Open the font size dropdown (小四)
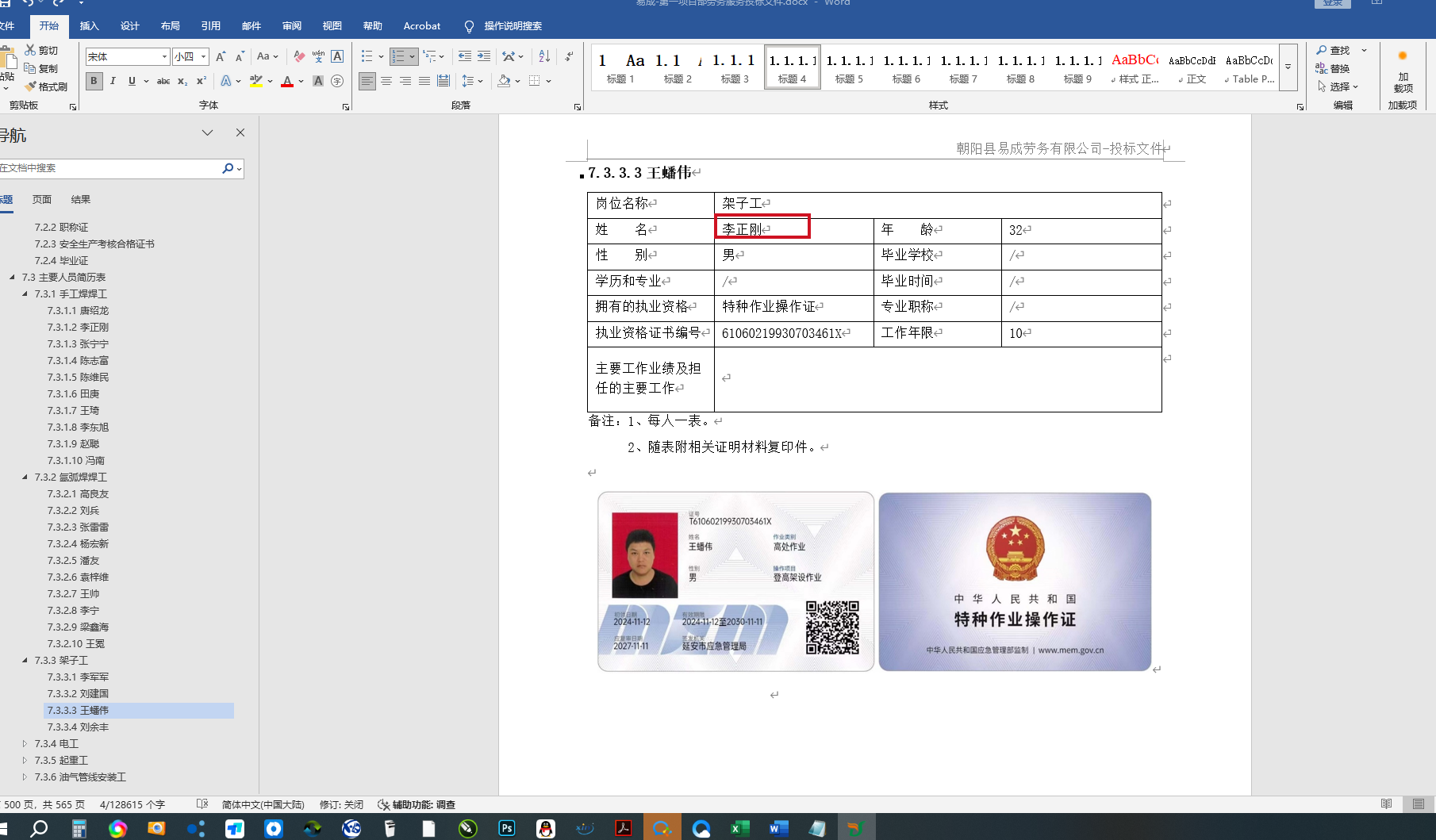 [204, 56]
